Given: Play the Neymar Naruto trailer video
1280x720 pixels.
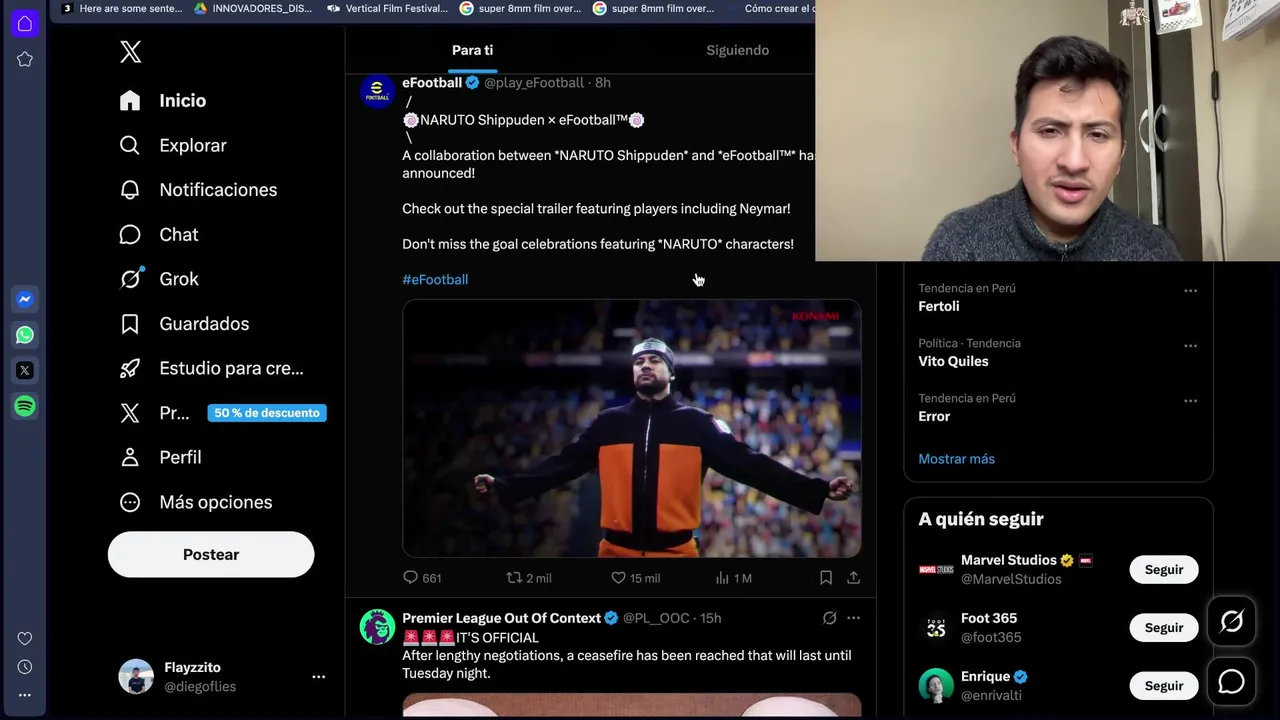Looking at the screenshot, I should (x=631, y=428).
